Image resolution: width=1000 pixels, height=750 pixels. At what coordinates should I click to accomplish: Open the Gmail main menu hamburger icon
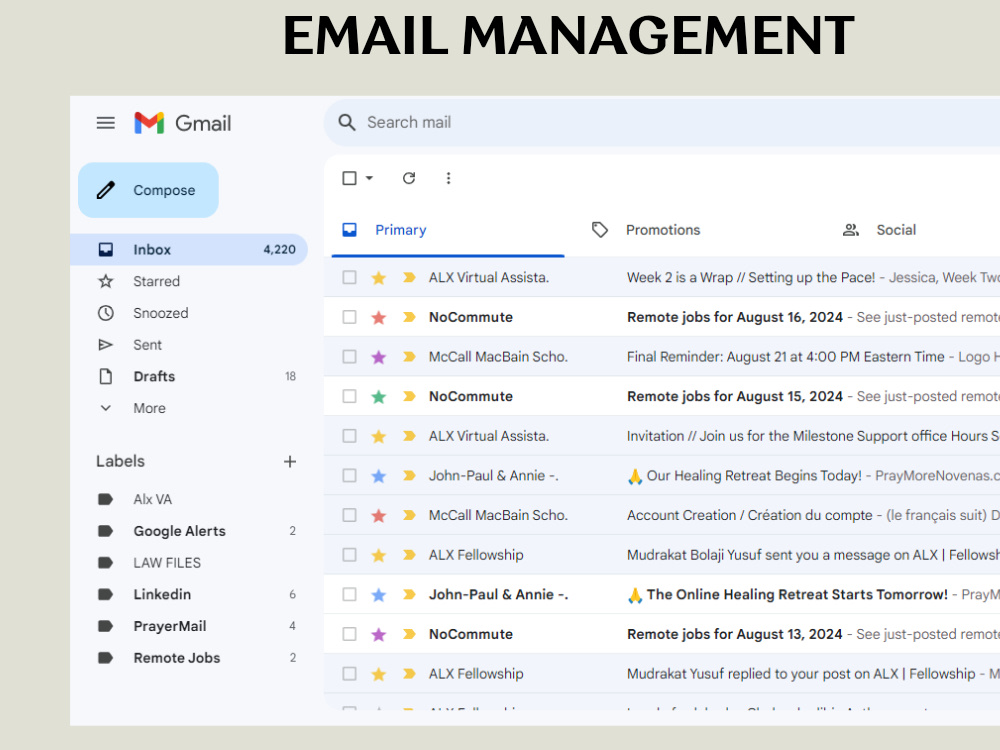pos(106,122)
